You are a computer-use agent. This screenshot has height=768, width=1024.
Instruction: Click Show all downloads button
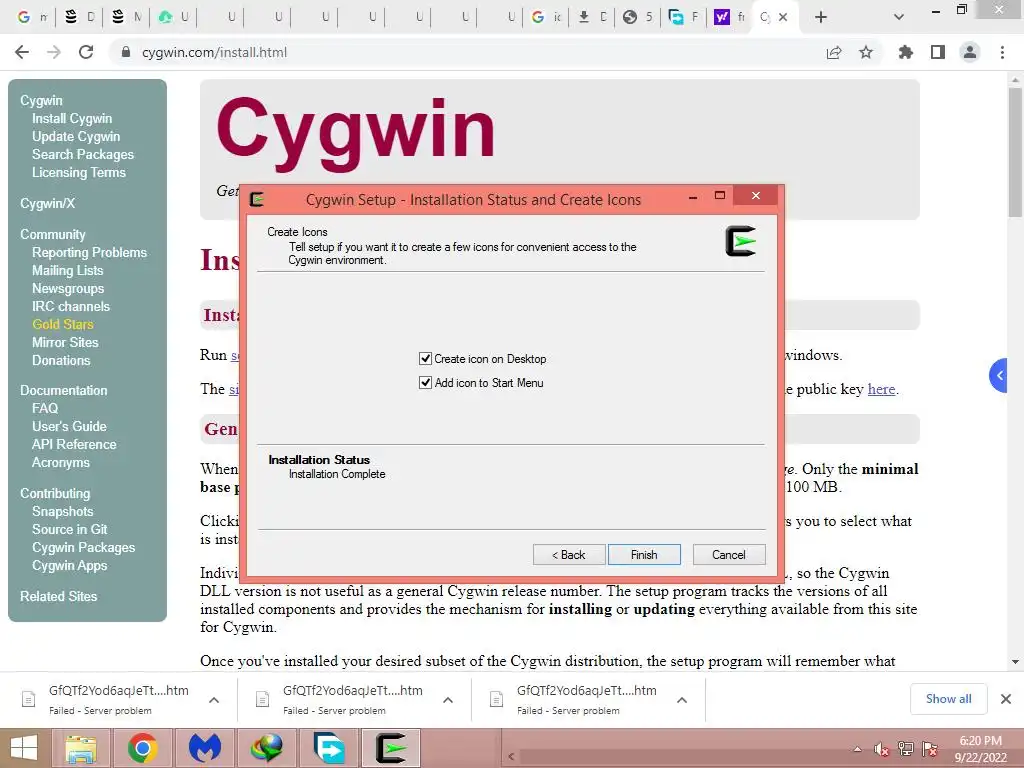pos(948,699)
